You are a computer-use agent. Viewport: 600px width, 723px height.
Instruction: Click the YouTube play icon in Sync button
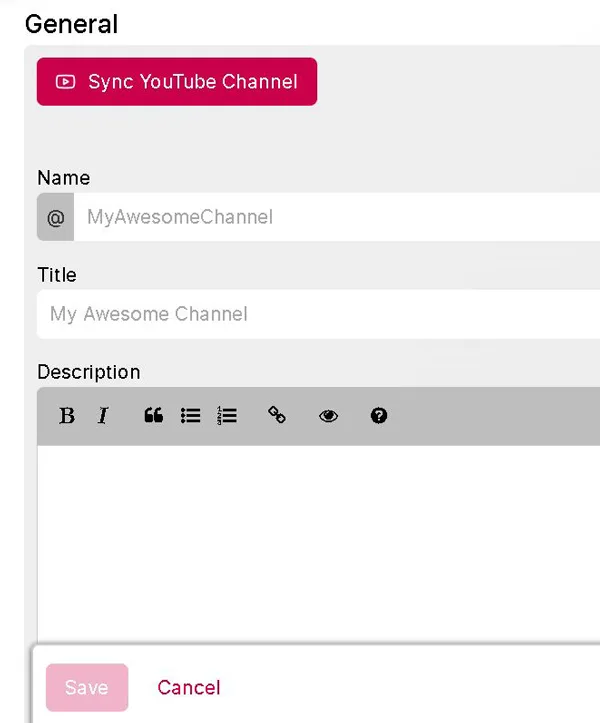pos(66,82)
